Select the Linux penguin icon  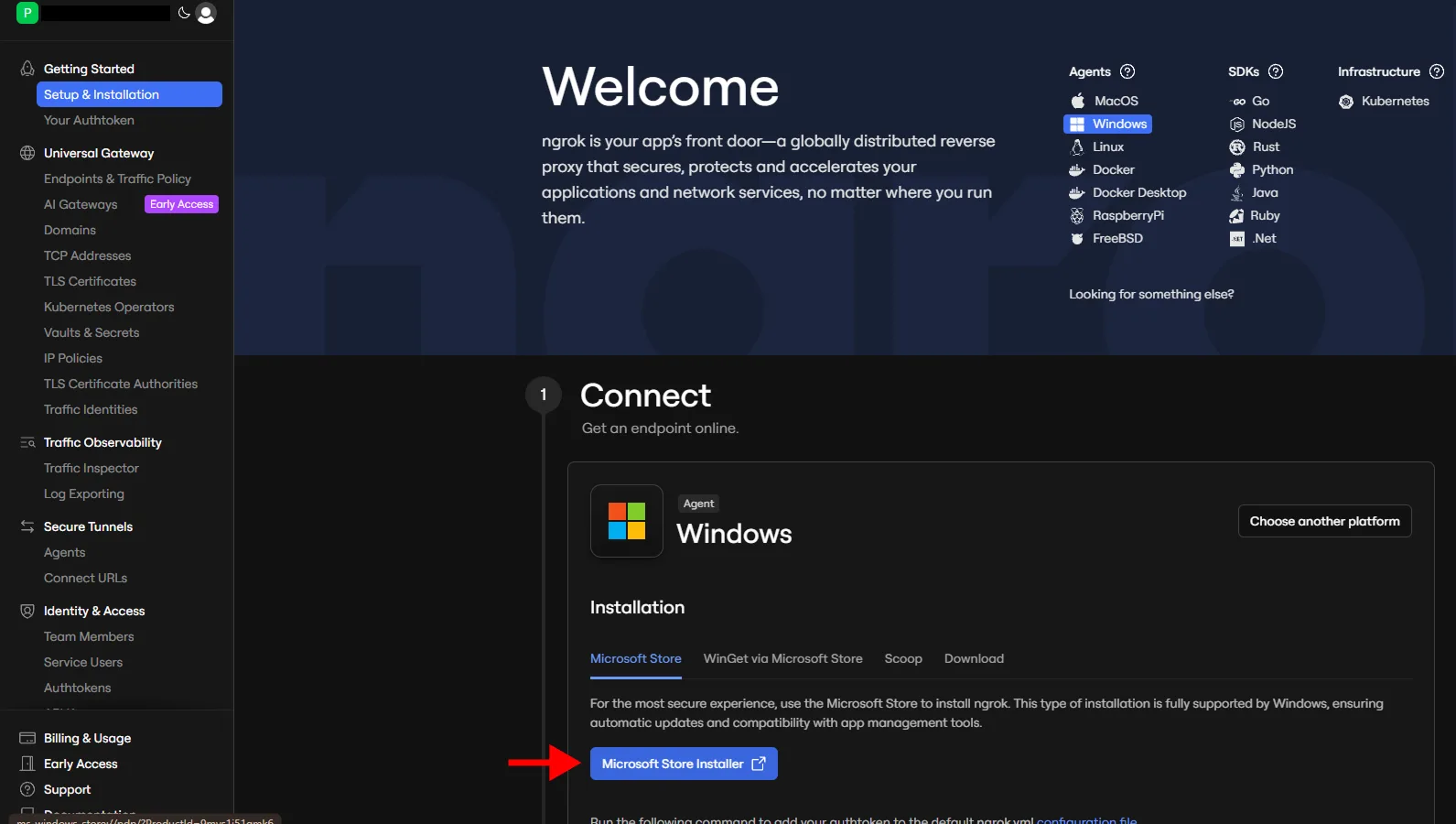point(1077,146)
